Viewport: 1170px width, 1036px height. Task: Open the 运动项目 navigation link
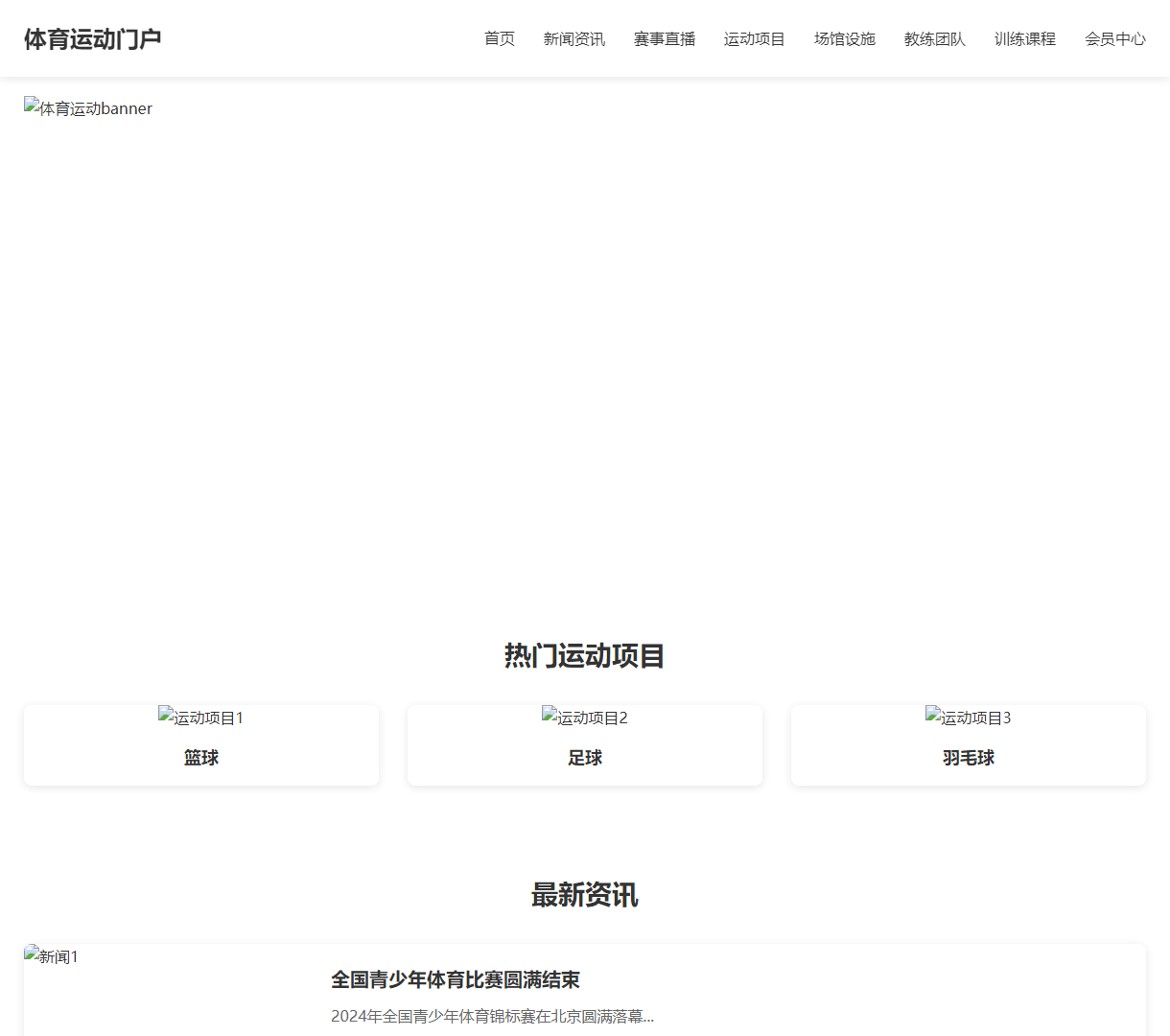754,39
